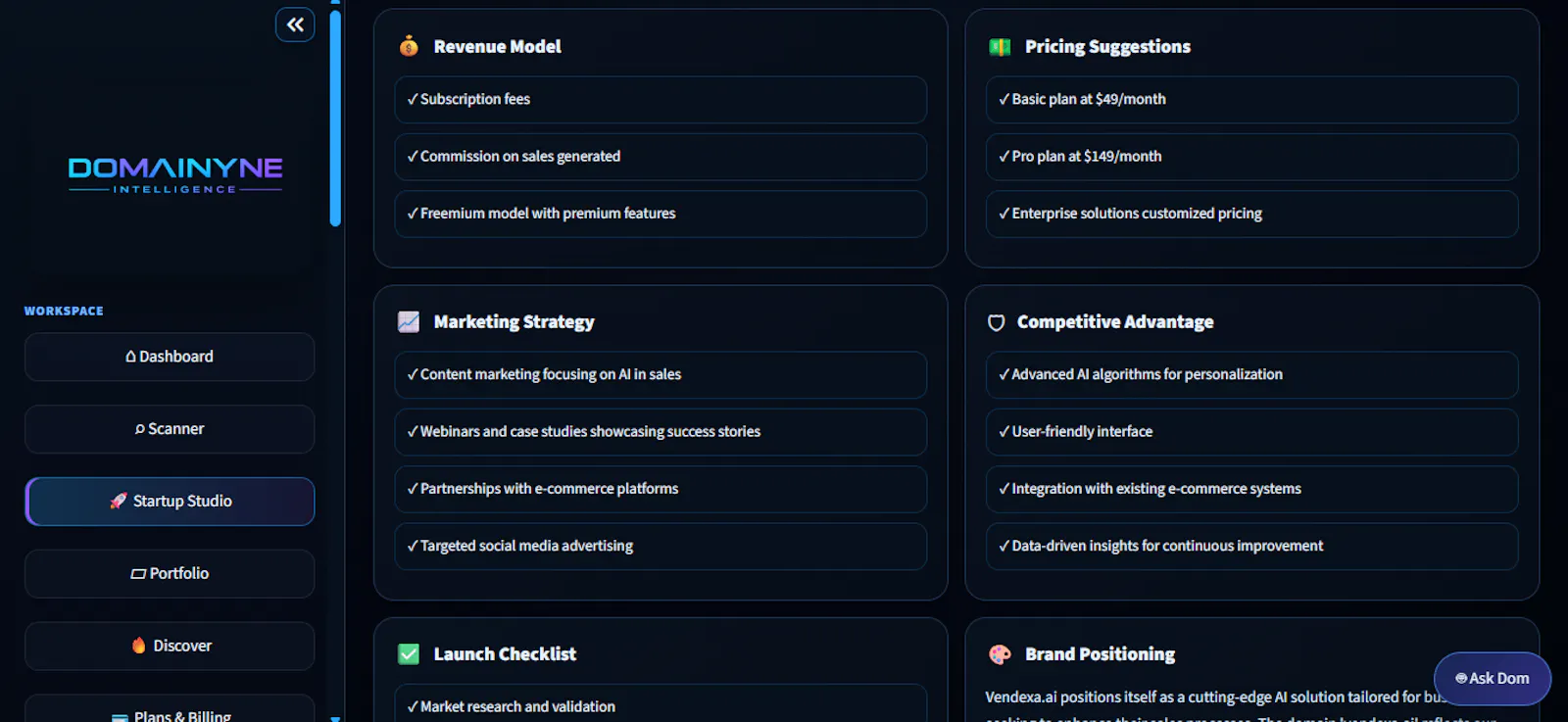Click the WORKSPACE section label

64,311
